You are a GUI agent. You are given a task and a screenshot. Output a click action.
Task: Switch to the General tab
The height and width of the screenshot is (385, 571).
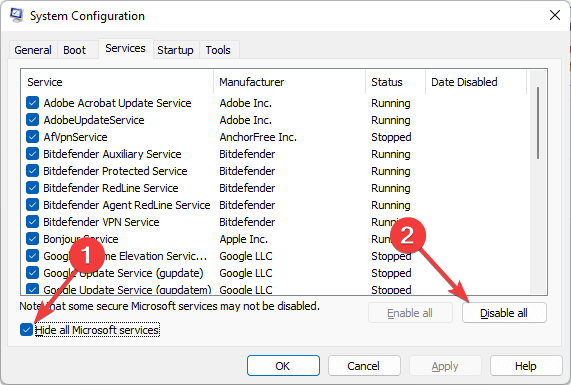(x=33, y=50)
